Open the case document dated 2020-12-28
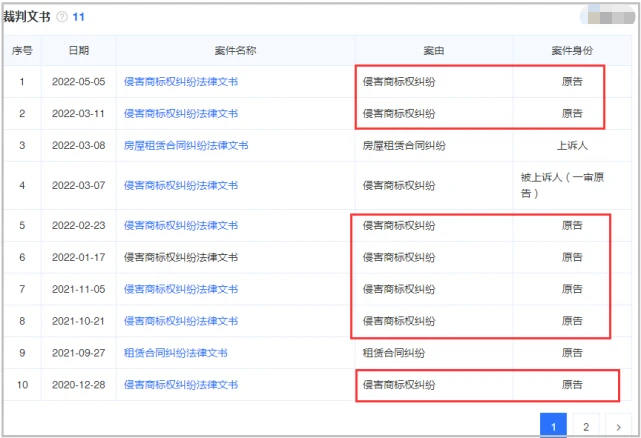The image size is (641, 438). 180,384
